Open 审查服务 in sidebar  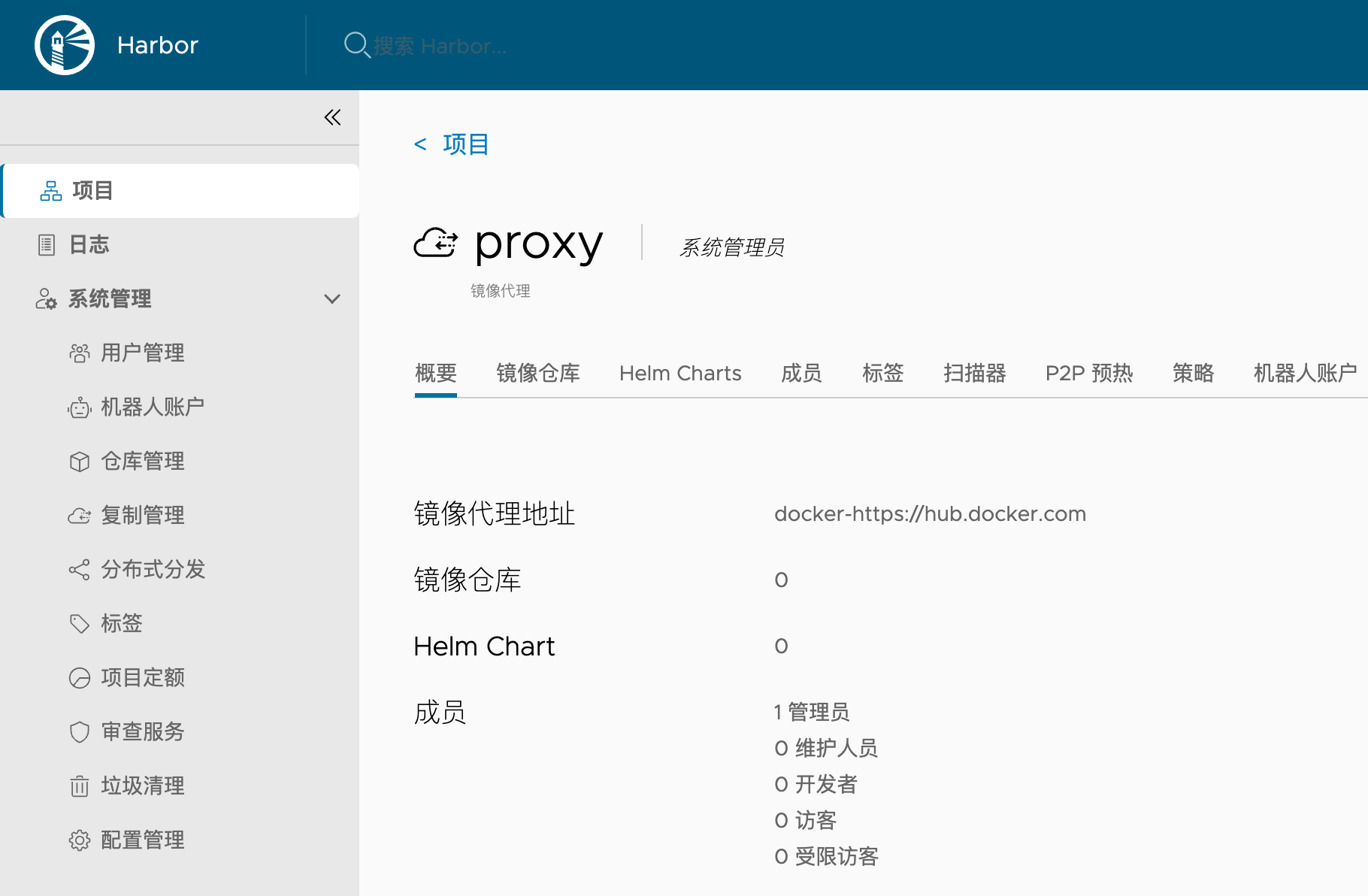point(143,732)
